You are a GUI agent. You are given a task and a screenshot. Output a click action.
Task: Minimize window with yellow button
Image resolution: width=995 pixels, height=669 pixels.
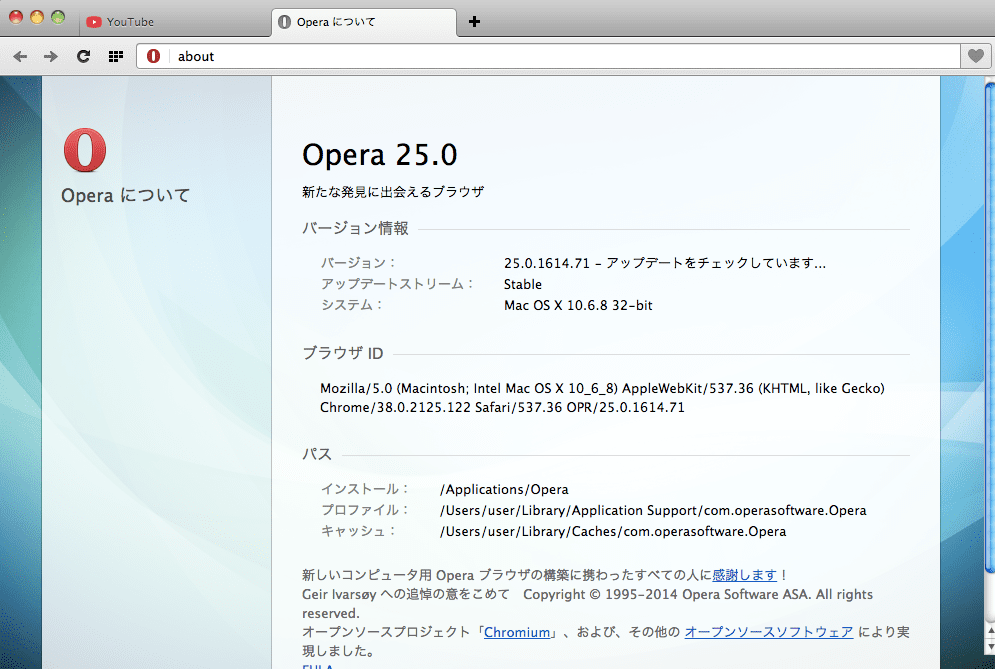[37, 18]
